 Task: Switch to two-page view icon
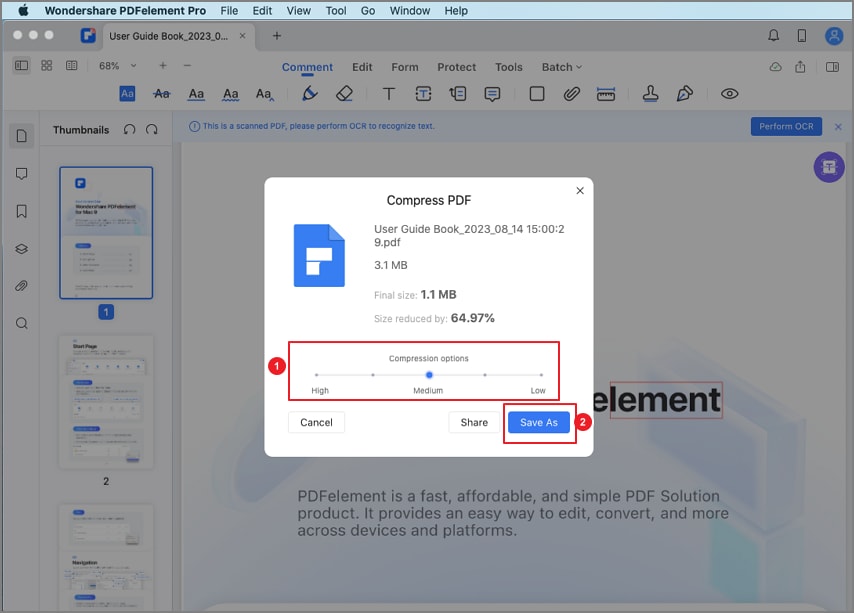click(71, 66)
